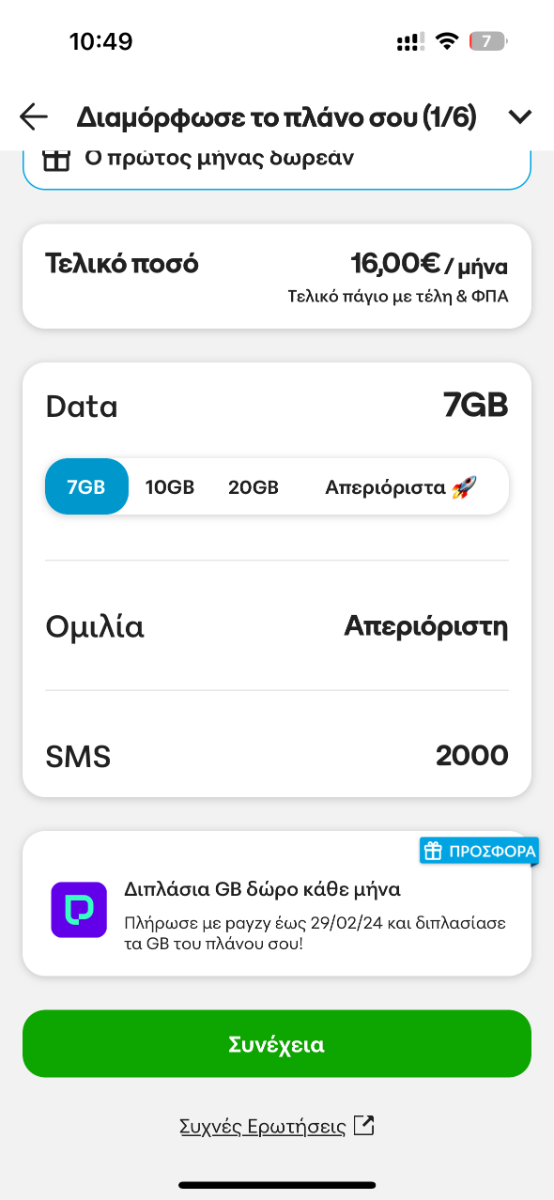
Task: Choose Απεριόριστα unlimited data option
Action: click(x=400, y=487)
